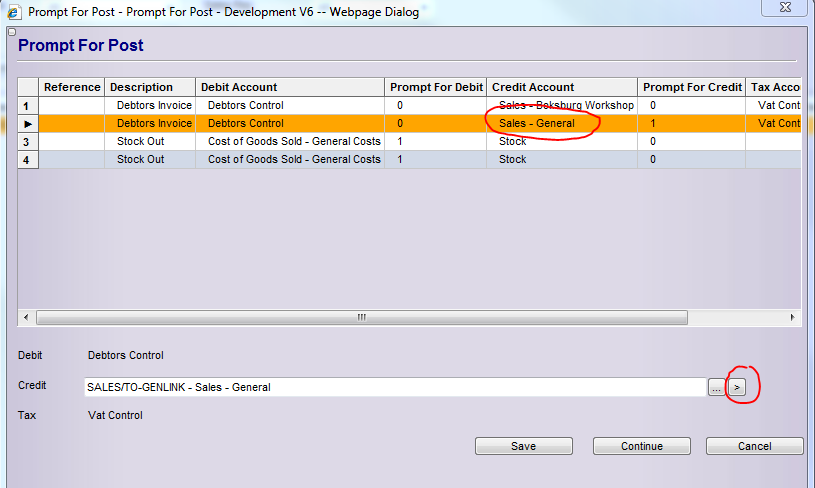The image size is (815, 488).
Task: Select row 1 using its row header
Action: tap(28, 105)
